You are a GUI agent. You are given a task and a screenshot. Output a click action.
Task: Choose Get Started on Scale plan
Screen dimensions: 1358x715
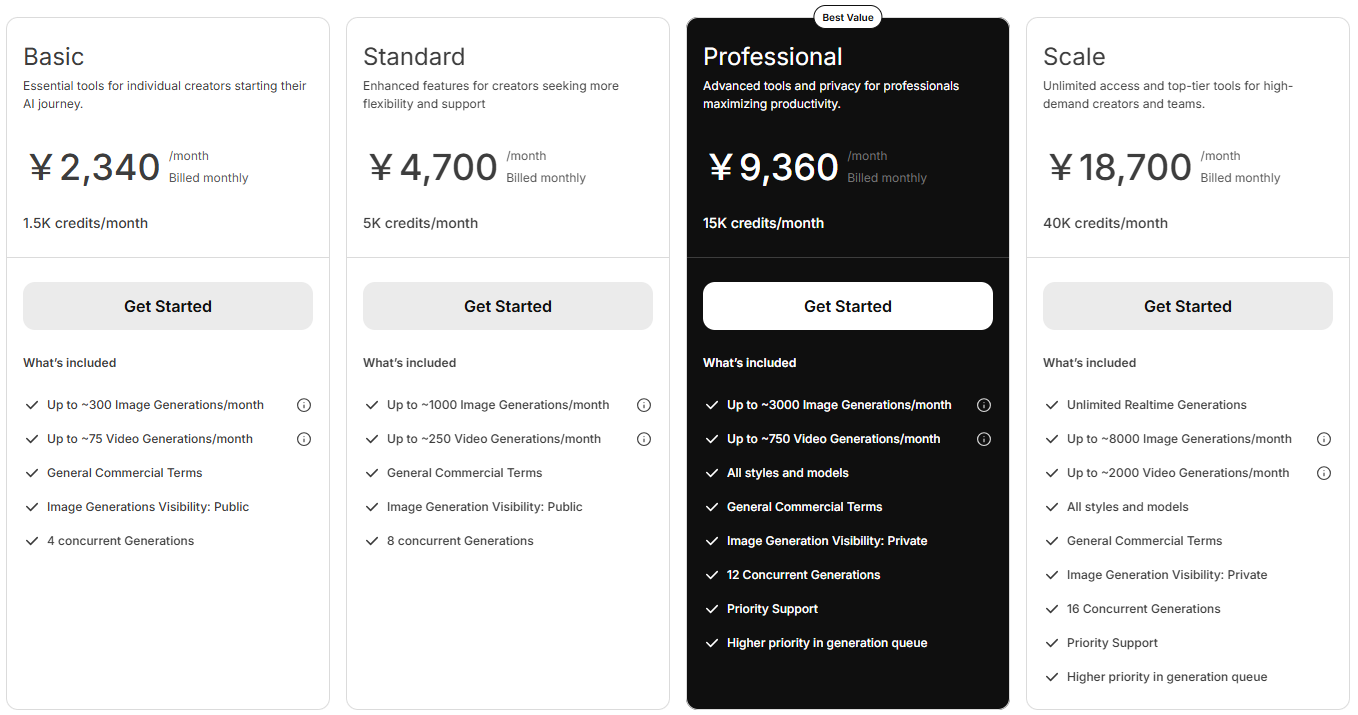coord(1188,306)
